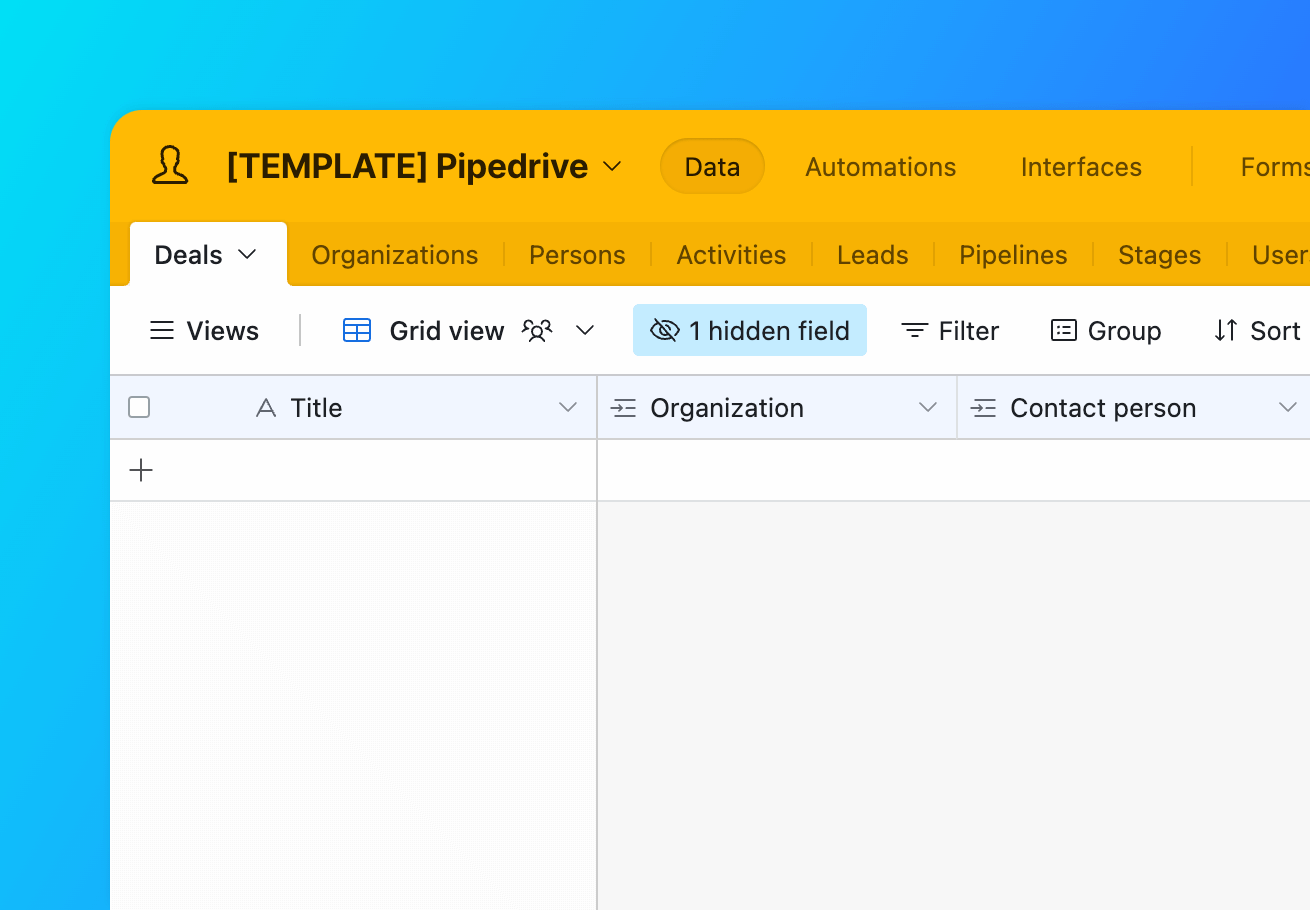
Task: Click the hidden field crossed-eye icon
Action: [x=665, y=331]
